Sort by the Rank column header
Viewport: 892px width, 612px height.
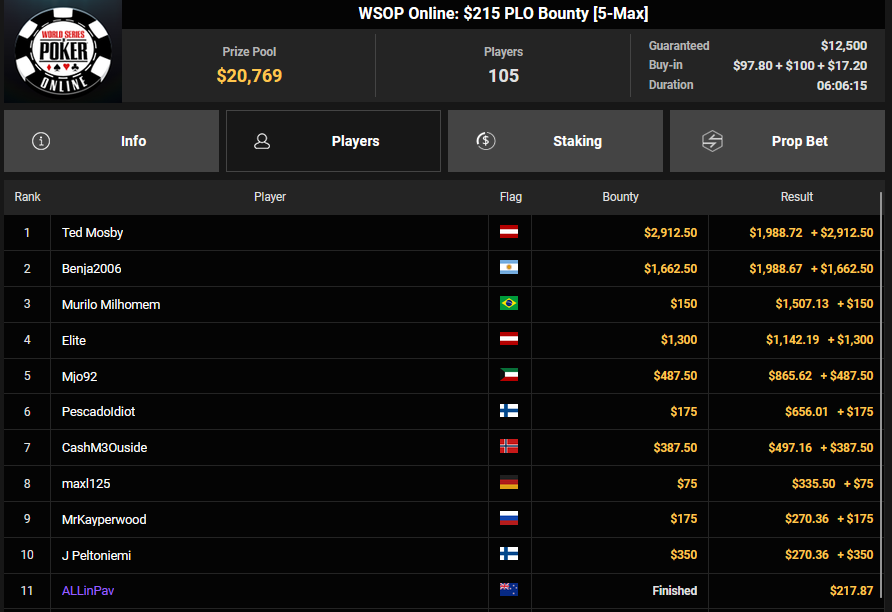[x=27, y=197]
